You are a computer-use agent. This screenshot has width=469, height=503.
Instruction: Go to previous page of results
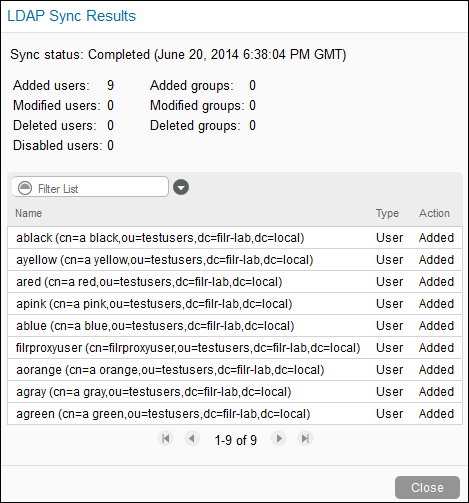pos(192,439)
